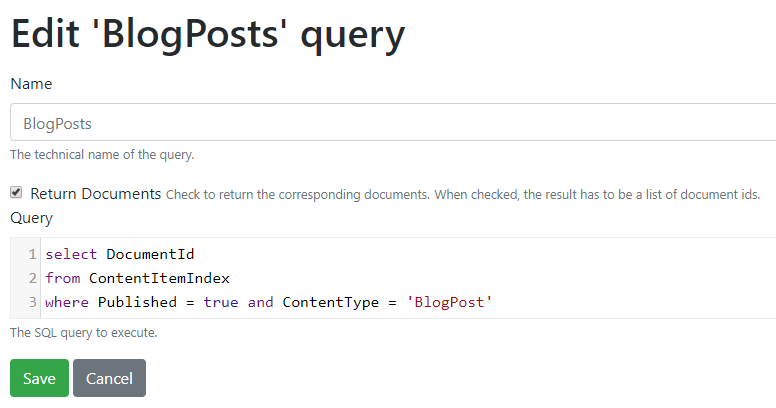Click the 'and' keyword in the query
This screenshot has width=776, height=408.
pos(260,302)
